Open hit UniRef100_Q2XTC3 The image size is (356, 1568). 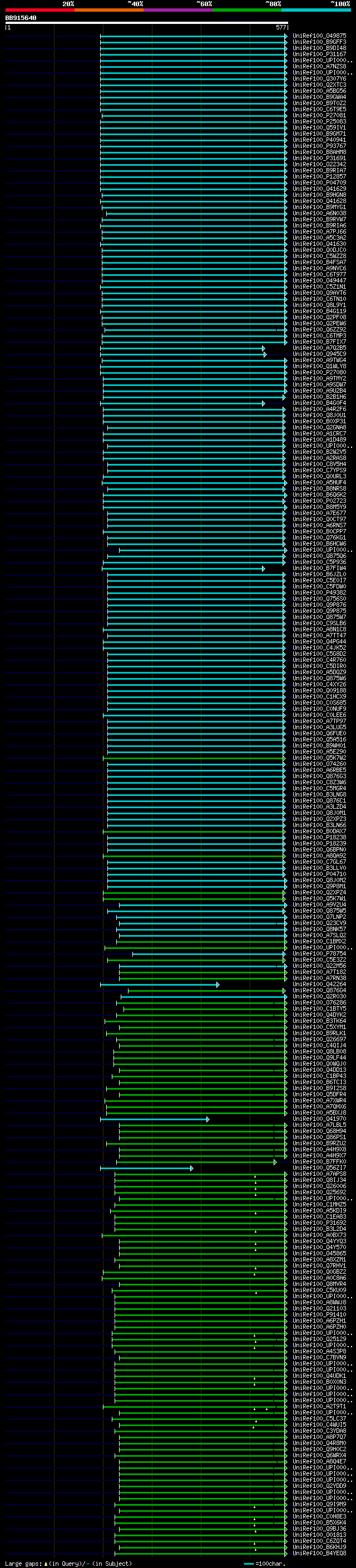[x=319, y=85]
